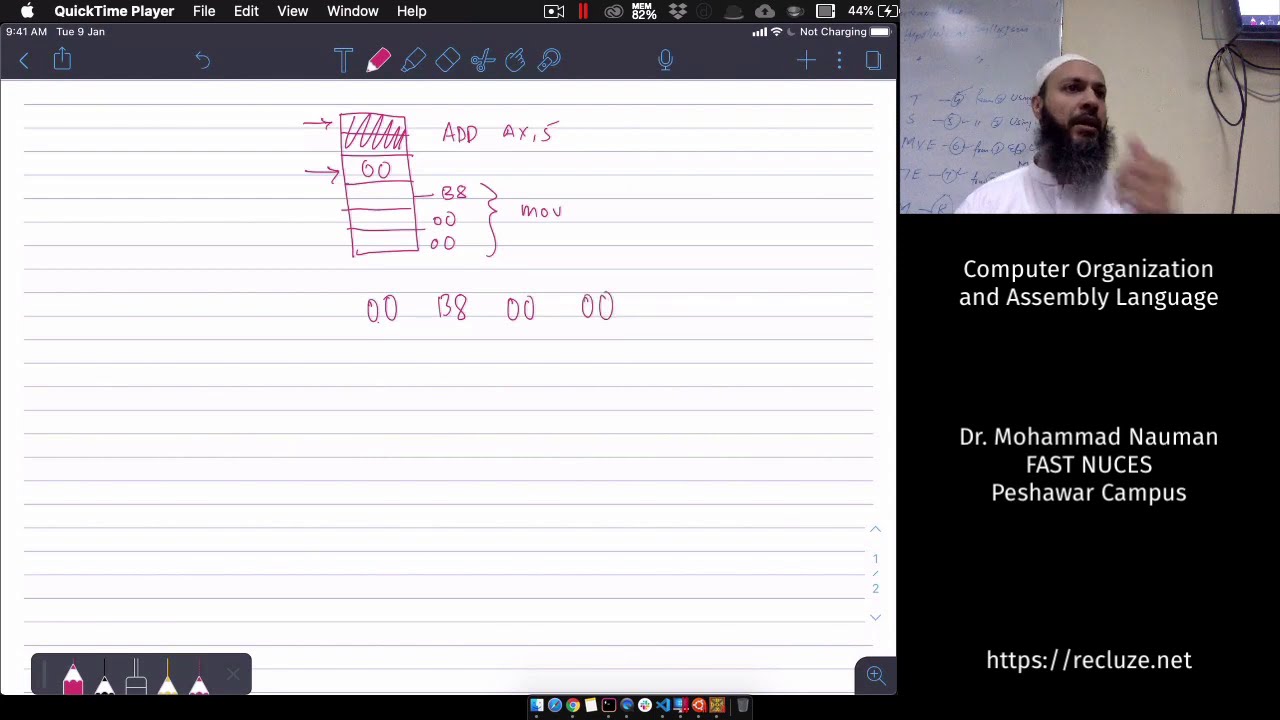Click the hat-shaped menu bar icon
The width and height of the screenshot is (1280, 720).
(734, 11)
